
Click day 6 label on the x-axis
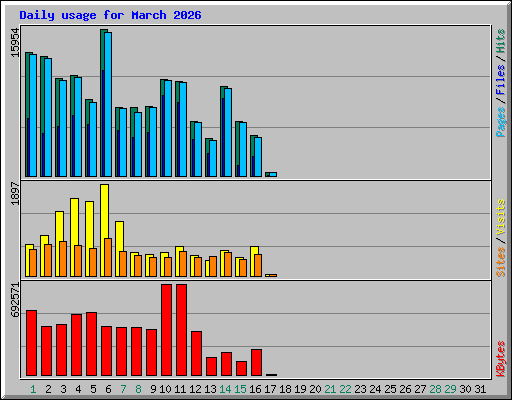tap(108, 389)
